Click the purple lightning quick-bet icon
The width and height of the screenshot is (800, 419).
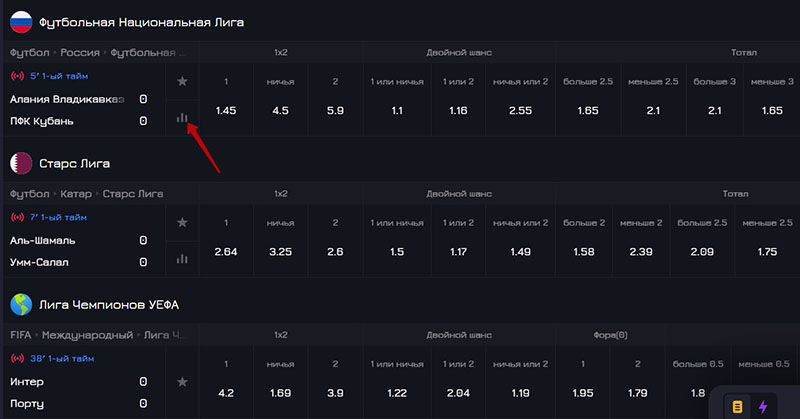764,406
